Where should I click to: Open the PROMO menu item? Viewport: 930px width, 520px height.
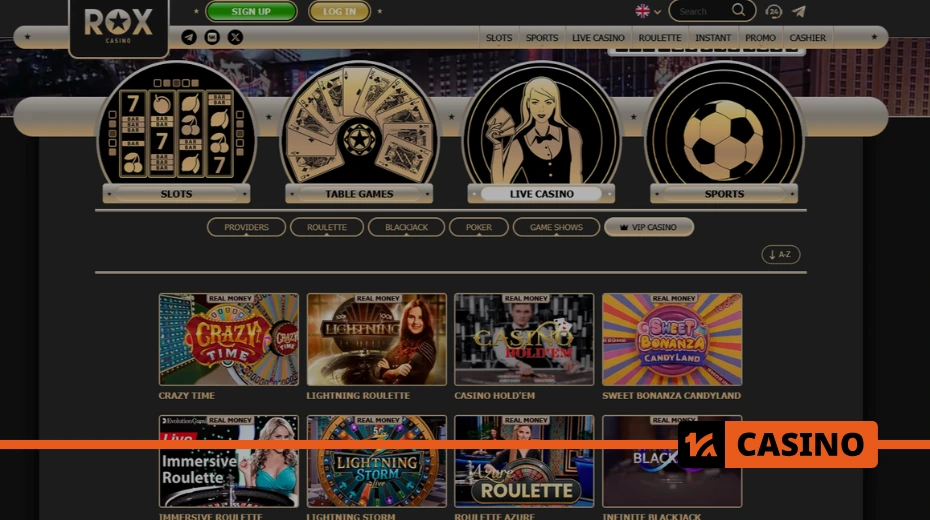tap(760, 37)
